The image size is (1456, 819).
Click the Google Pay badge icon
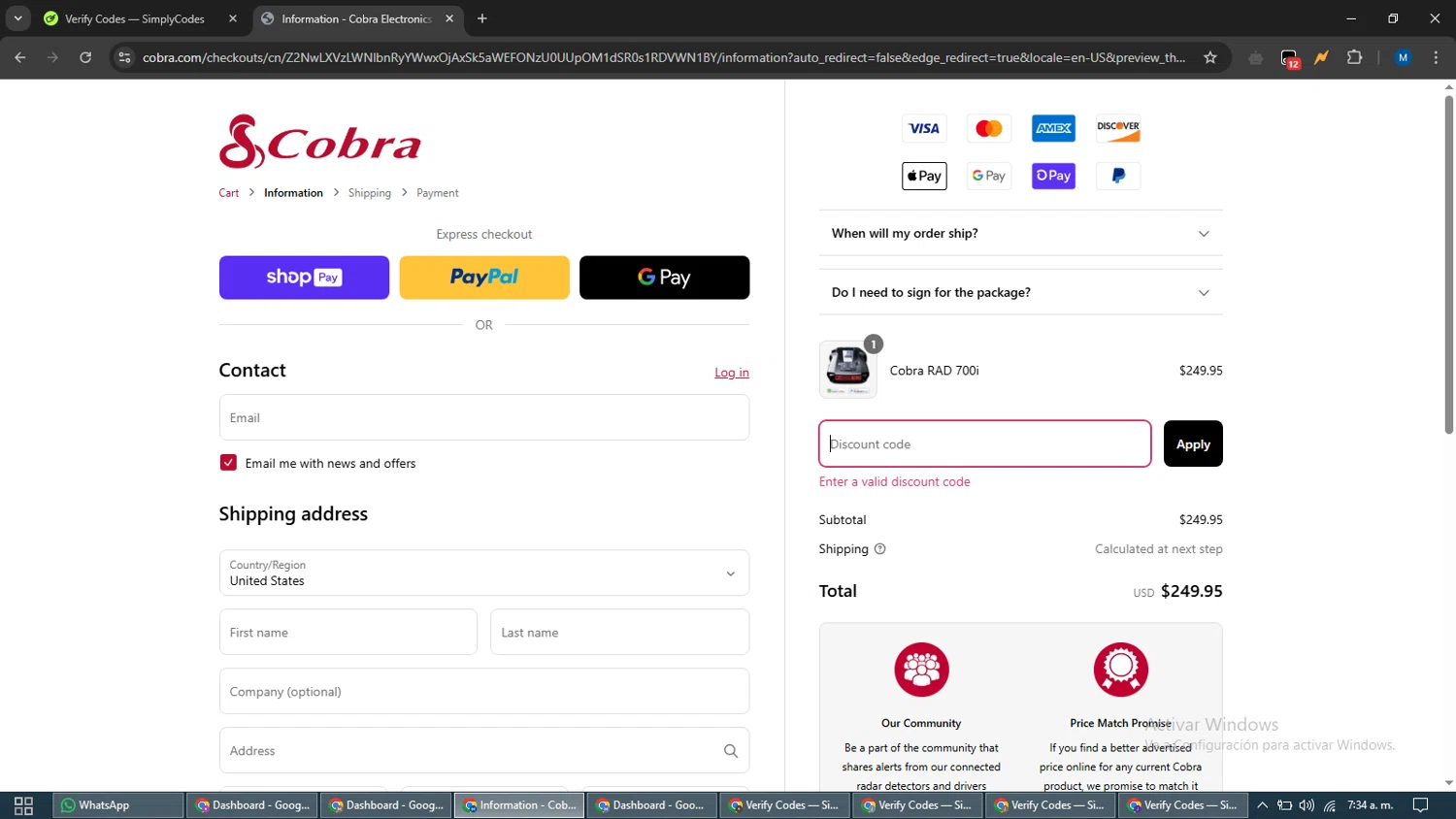989,176
